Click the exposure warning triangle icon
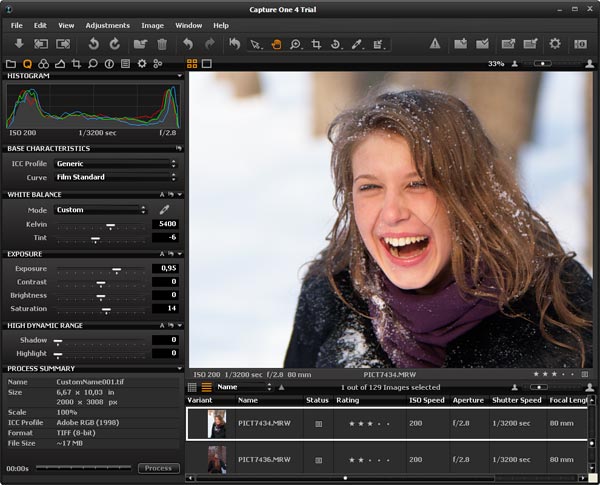 point(435,44)
